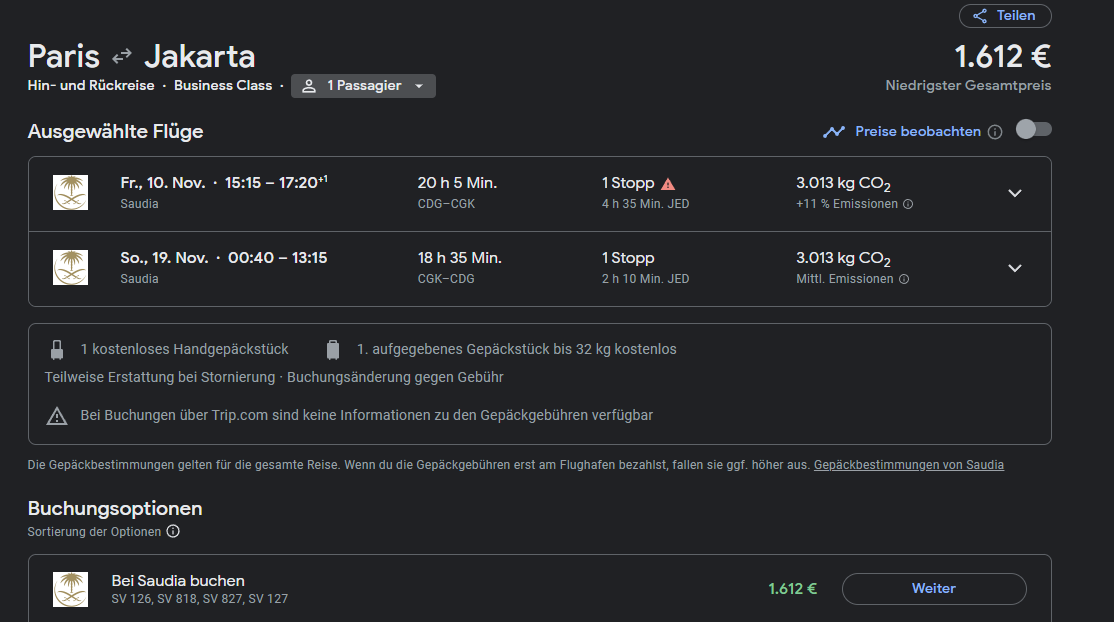Screen dimensions: 1114x622
Task: Click the checked baggage suitcase icon
Action: click(x=332, y=348)
